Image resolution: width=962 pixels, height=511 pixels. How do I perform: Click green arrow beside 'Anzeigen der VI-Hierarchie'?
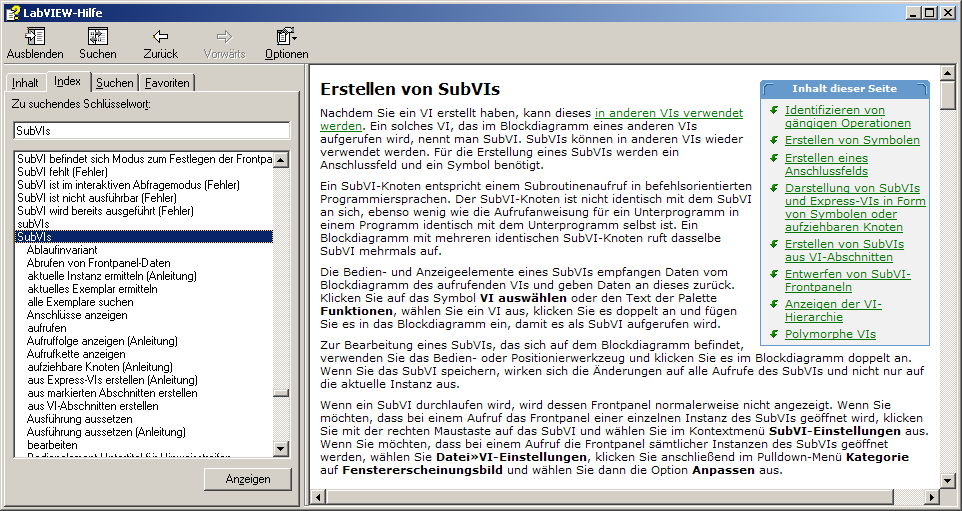coord(774,304)
